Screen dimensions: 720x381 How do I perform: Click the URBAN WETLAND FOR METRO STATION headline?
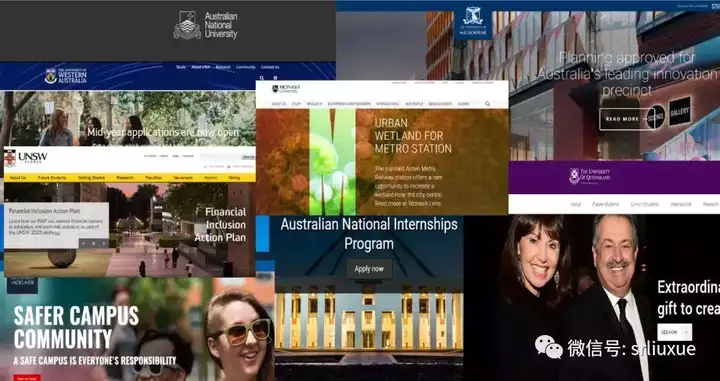(413, 136)
